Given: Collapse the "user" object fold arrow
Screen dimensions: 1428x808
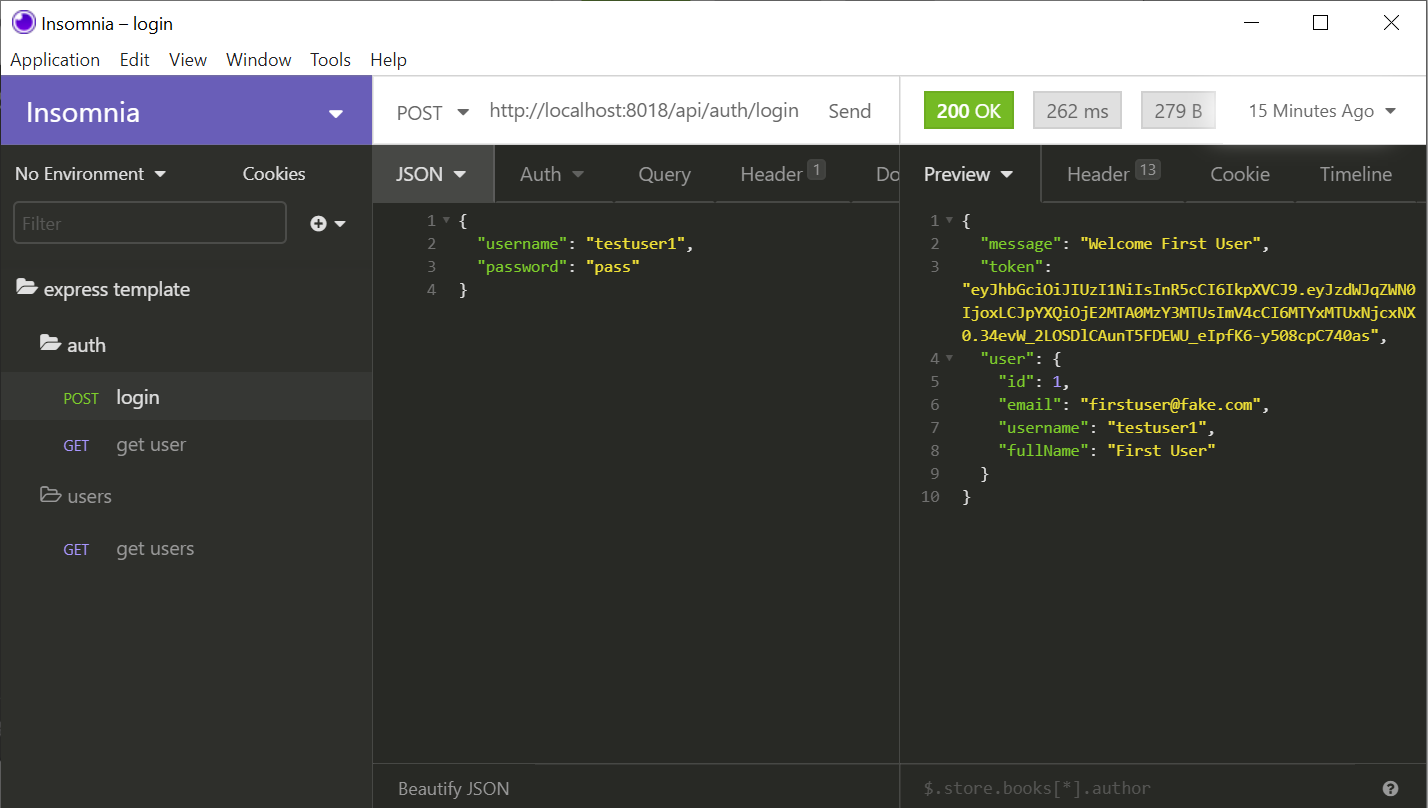Looking at the screenshot, I should pyautogui.click(x=949, y=359).
